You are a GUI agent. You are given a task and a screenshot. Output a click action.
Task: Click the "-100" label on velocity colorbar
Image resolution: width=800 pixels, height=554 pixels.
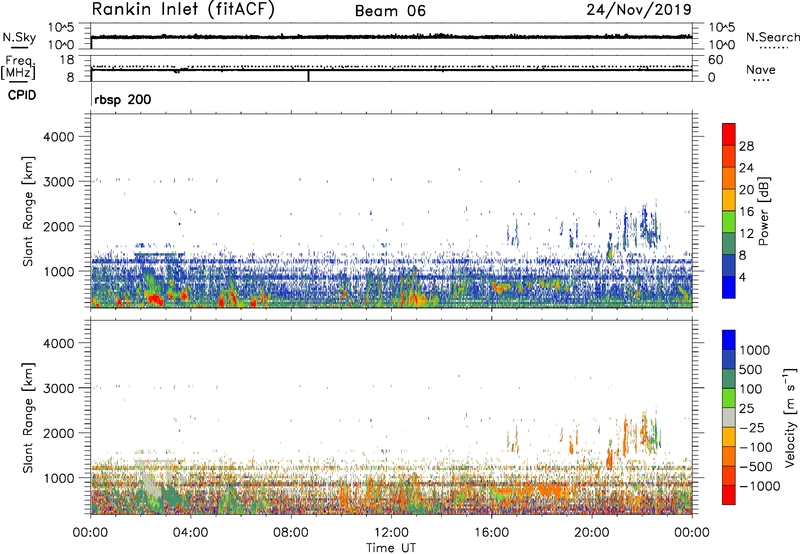coord(756,447)
